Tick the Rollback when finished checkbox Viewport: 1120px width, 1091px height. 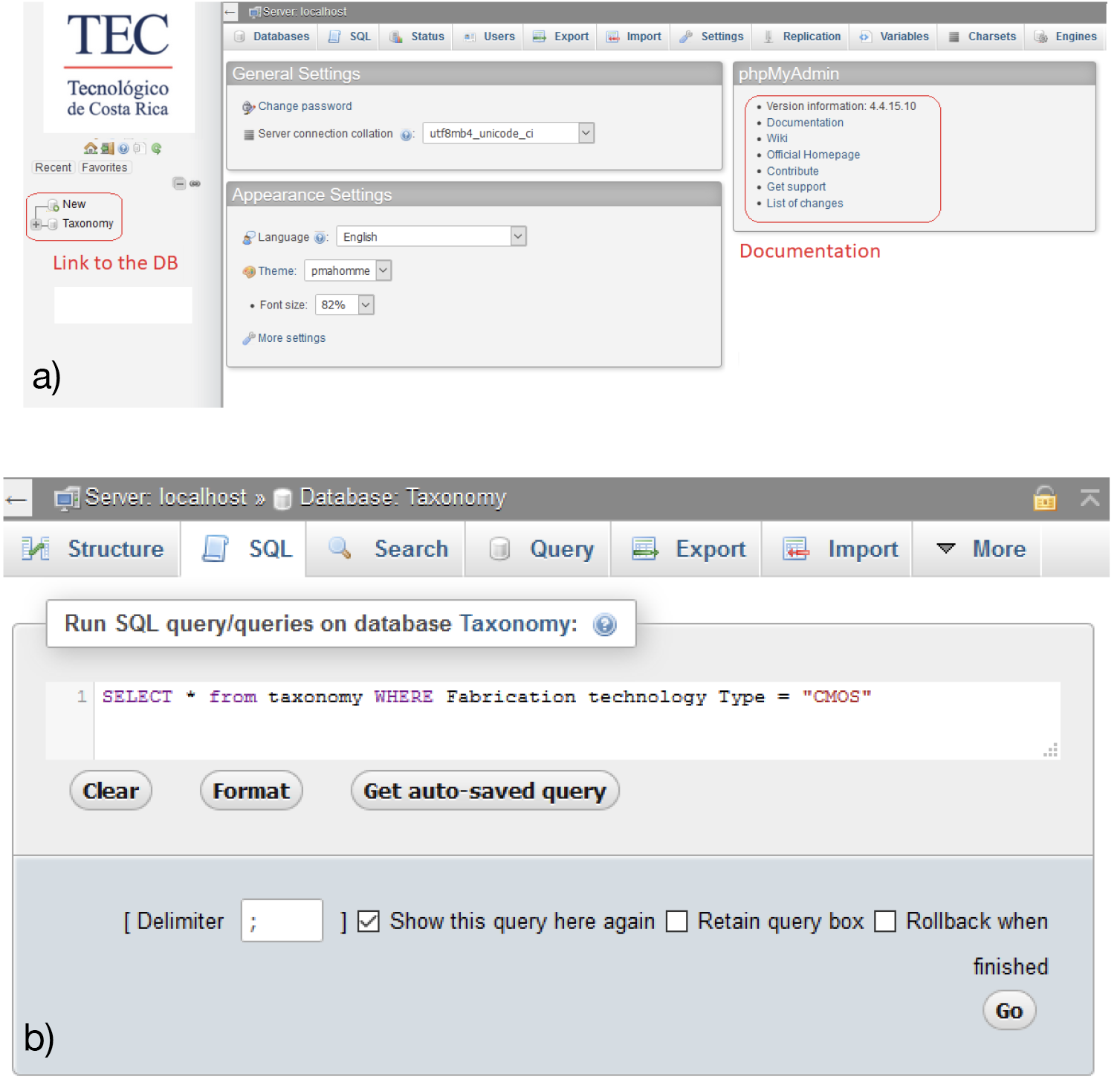click(884, 922)
